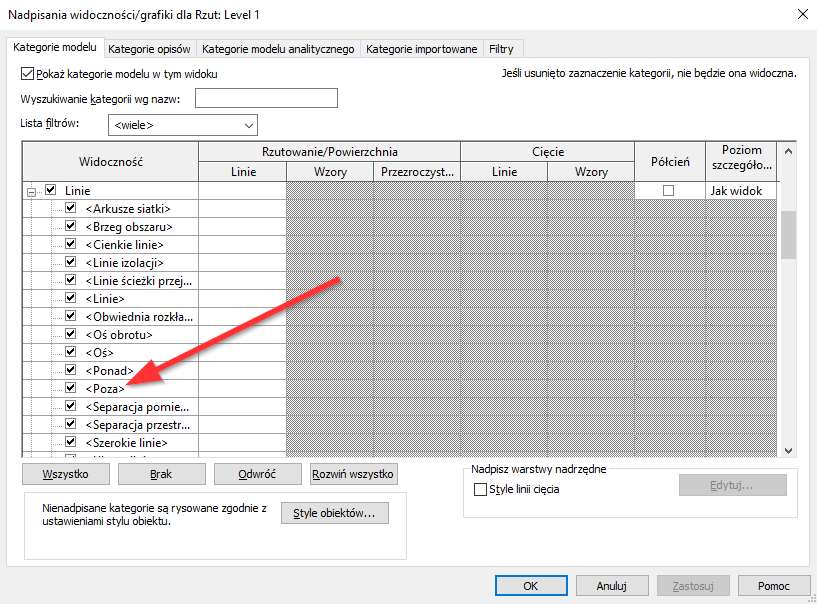Click the table scrollbar down arrow
Screen dimensions: 817x604
tap(788, 450)
